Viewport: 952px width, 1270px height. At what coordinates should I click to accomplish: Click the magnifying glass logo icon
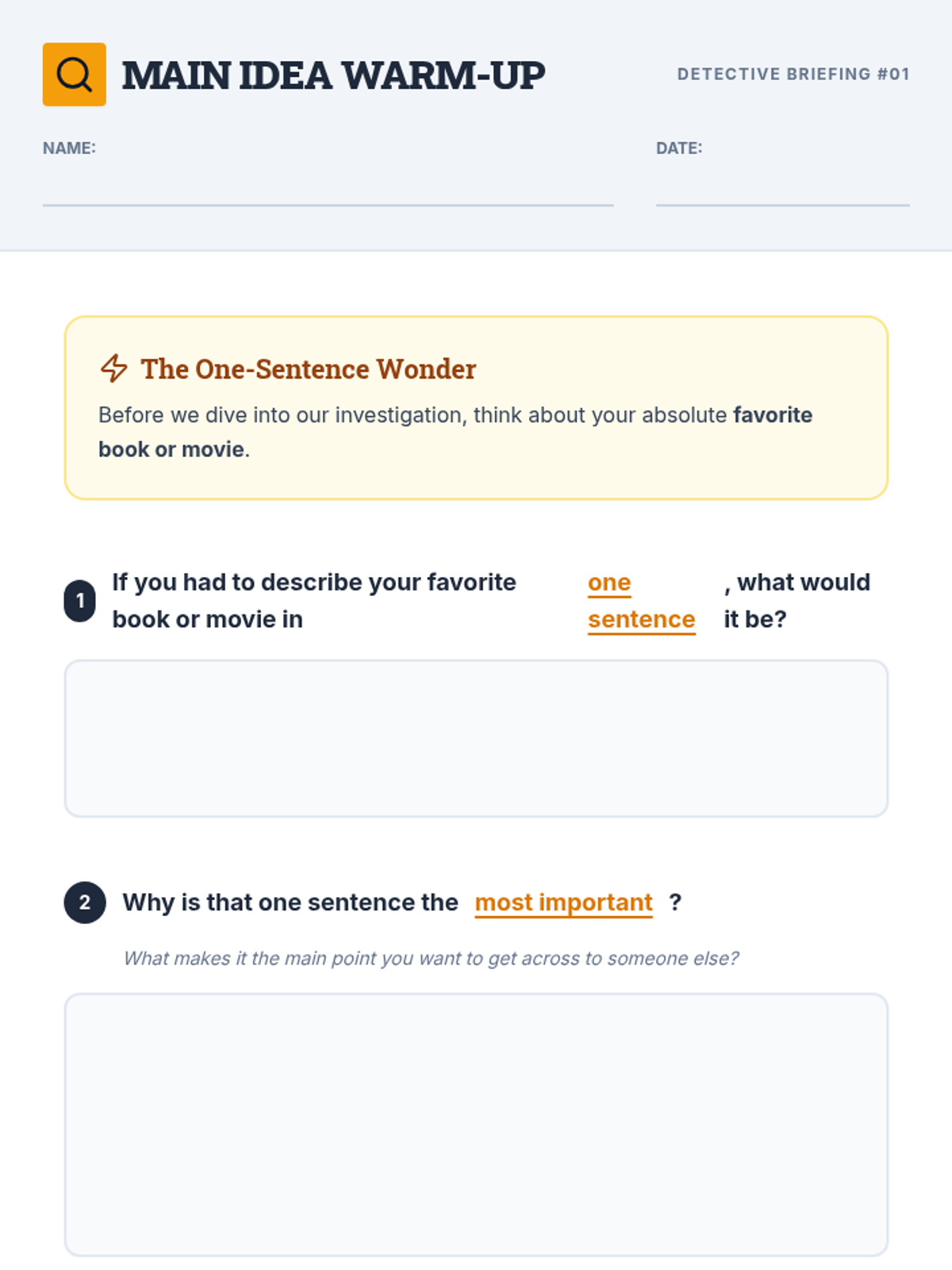(74, 75)
